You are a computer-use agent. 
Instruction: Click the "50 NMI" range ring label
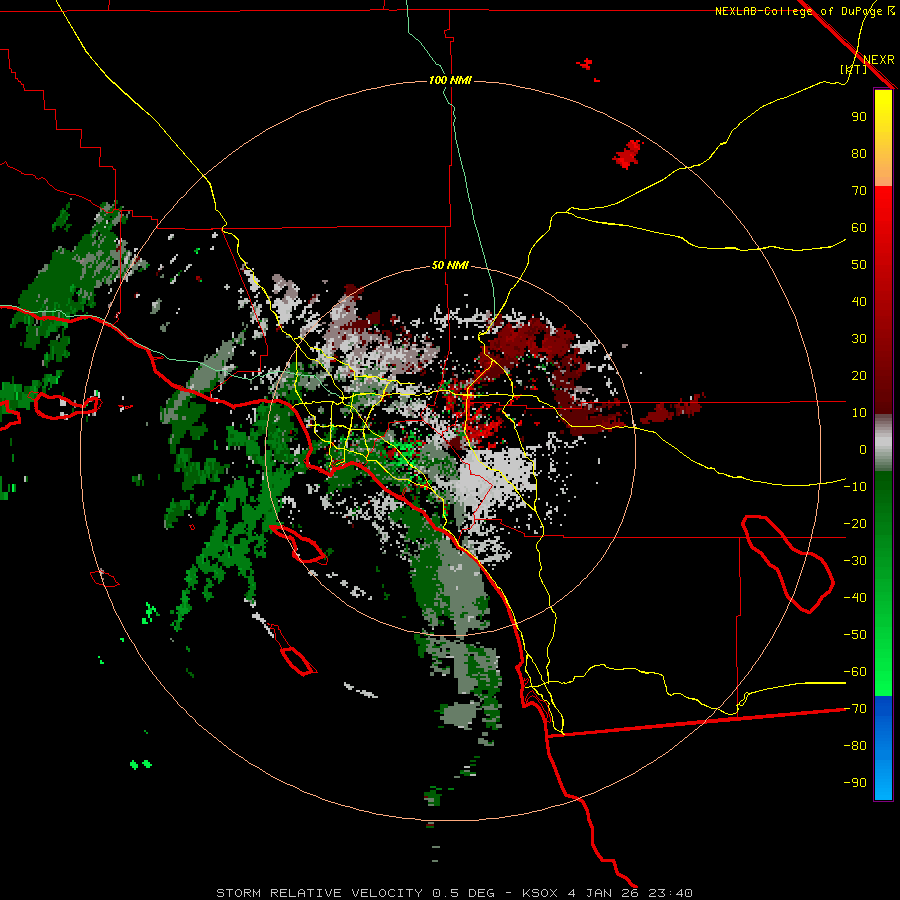pos(450,265)
